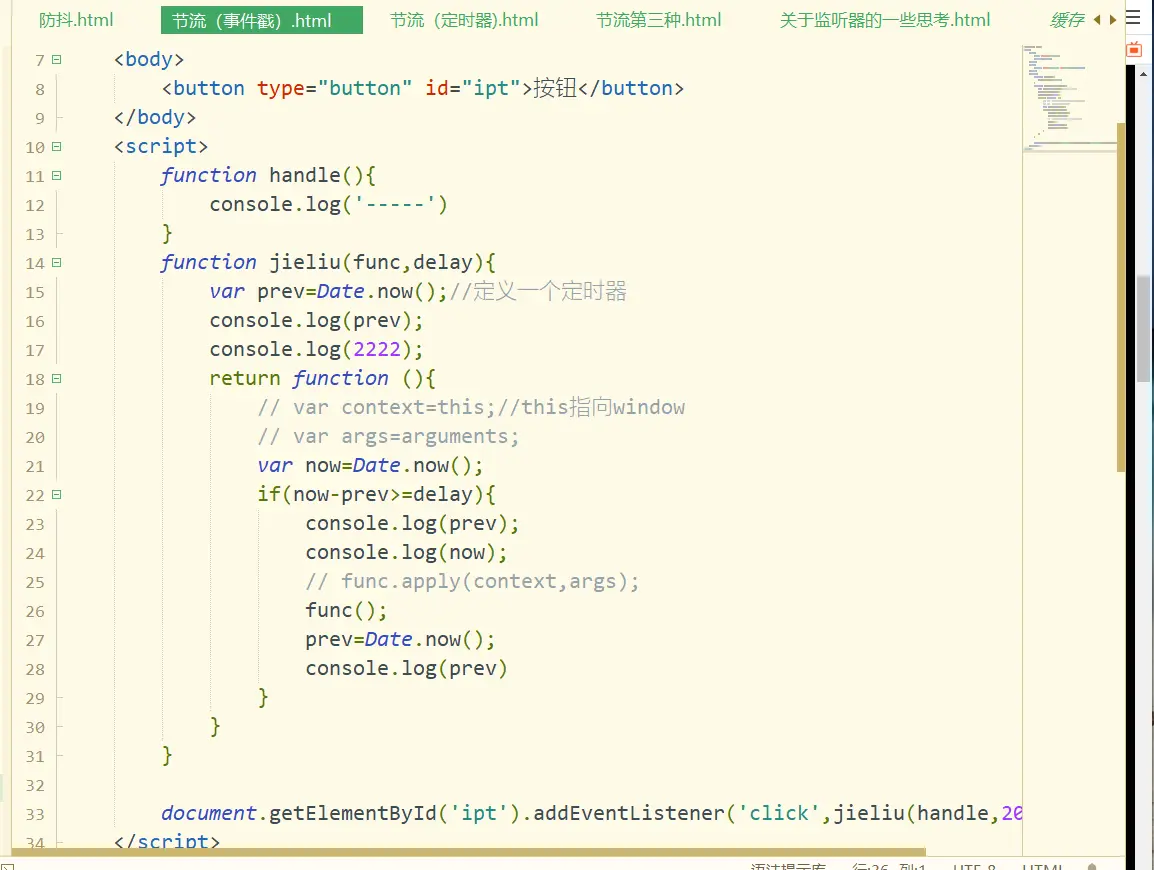The width and height of the screenshot is (1154, 870).
Task: Click line number 15 in gutter
Action: (x=35, y=292)
